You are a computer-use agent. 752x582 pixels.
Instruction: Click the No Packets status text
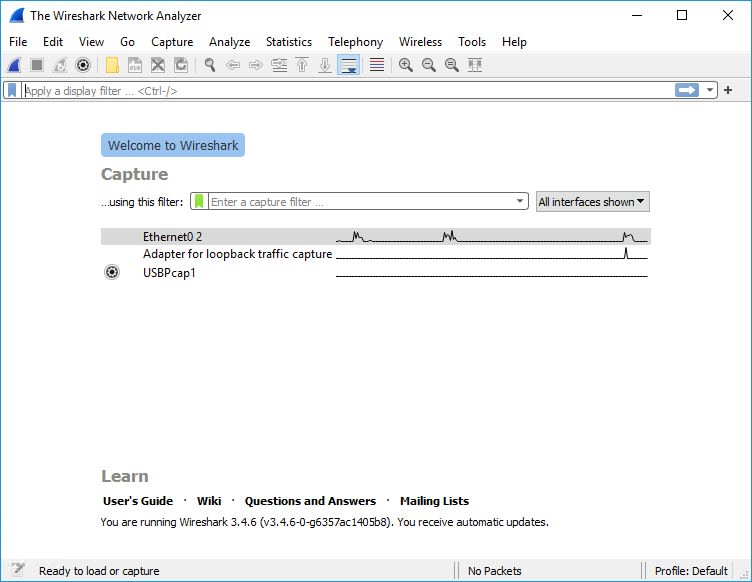tap(494, 570)
